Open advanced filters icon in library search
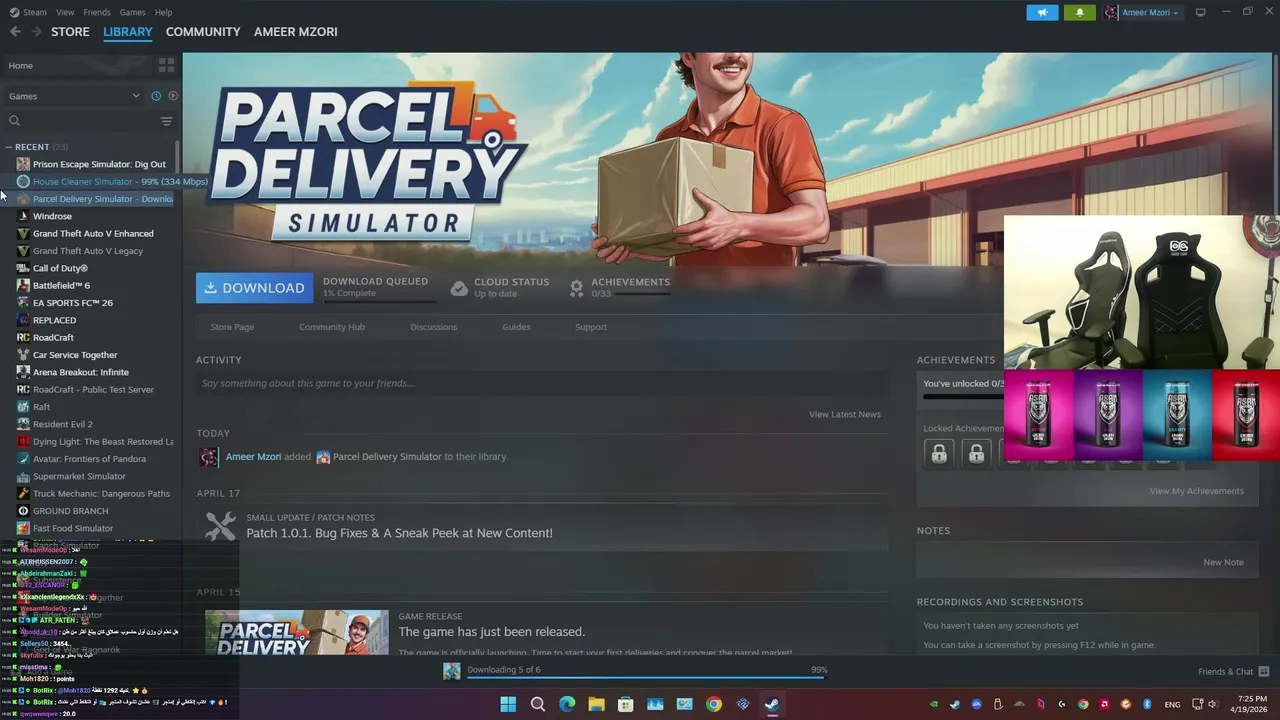The width and height of the screenshot is (1280, 720). (x=166, y=121)
